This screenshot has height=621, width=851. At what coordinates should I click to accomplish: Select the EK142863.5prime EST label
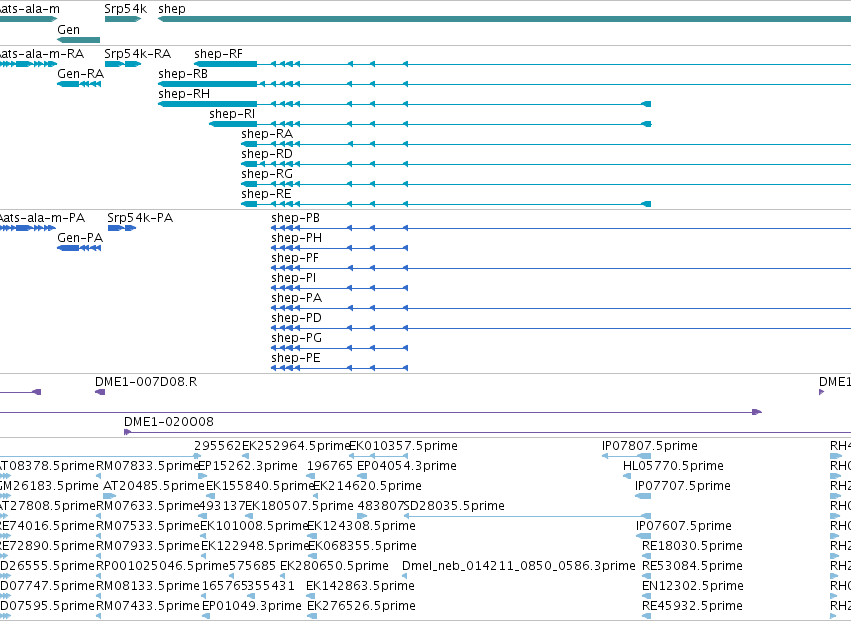point(360,587)
